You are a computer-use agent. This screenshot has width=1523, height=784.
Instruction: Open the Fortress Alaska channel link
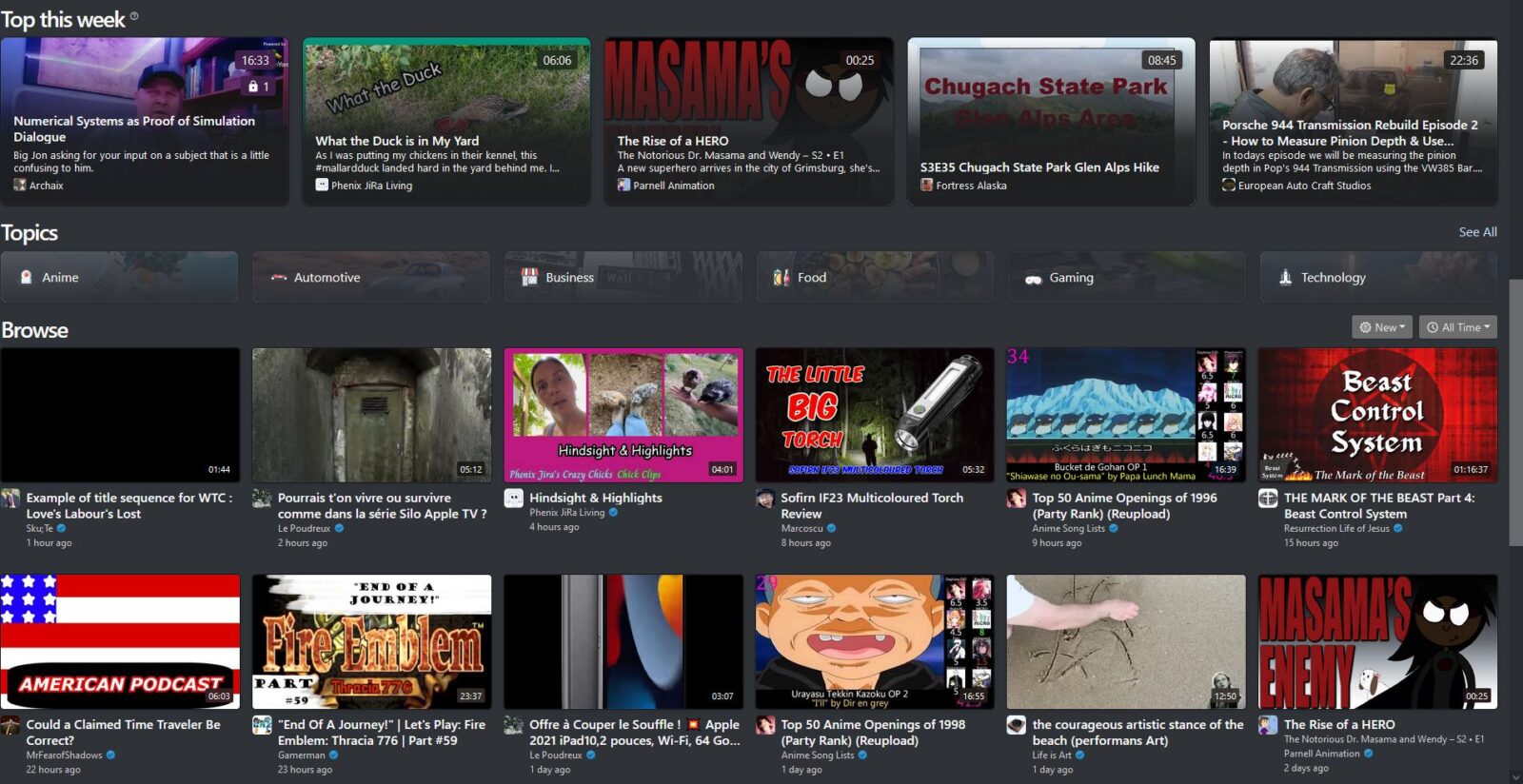970,186
